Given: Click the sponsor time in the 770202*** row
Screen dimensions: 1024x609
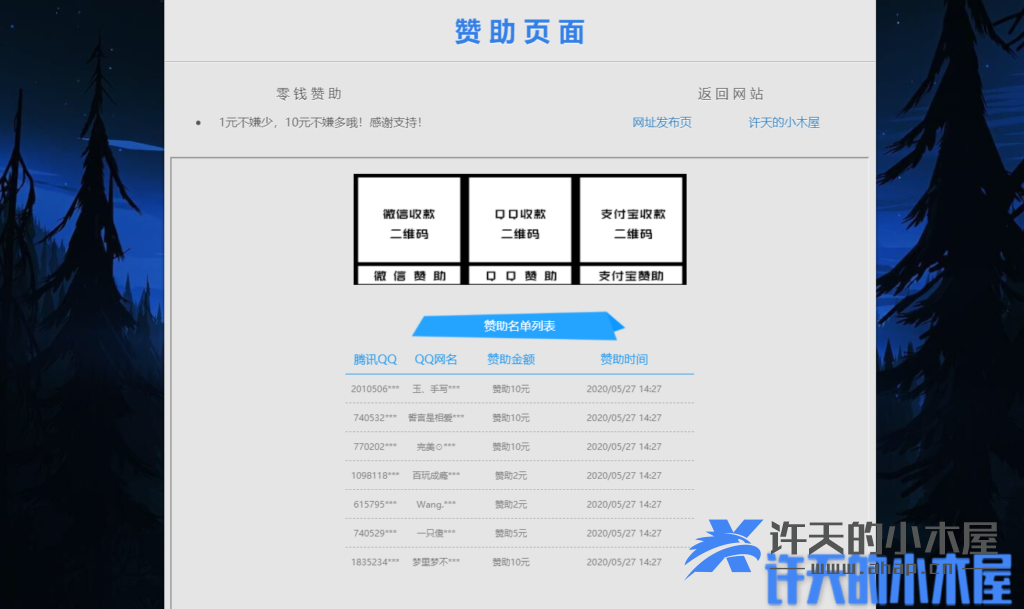Looking at the screenshot, I should [624, 447].
